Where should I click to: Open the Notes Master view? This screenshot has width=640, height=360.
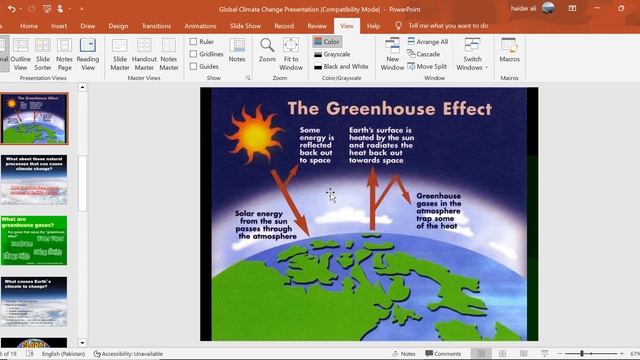[169, 54]
